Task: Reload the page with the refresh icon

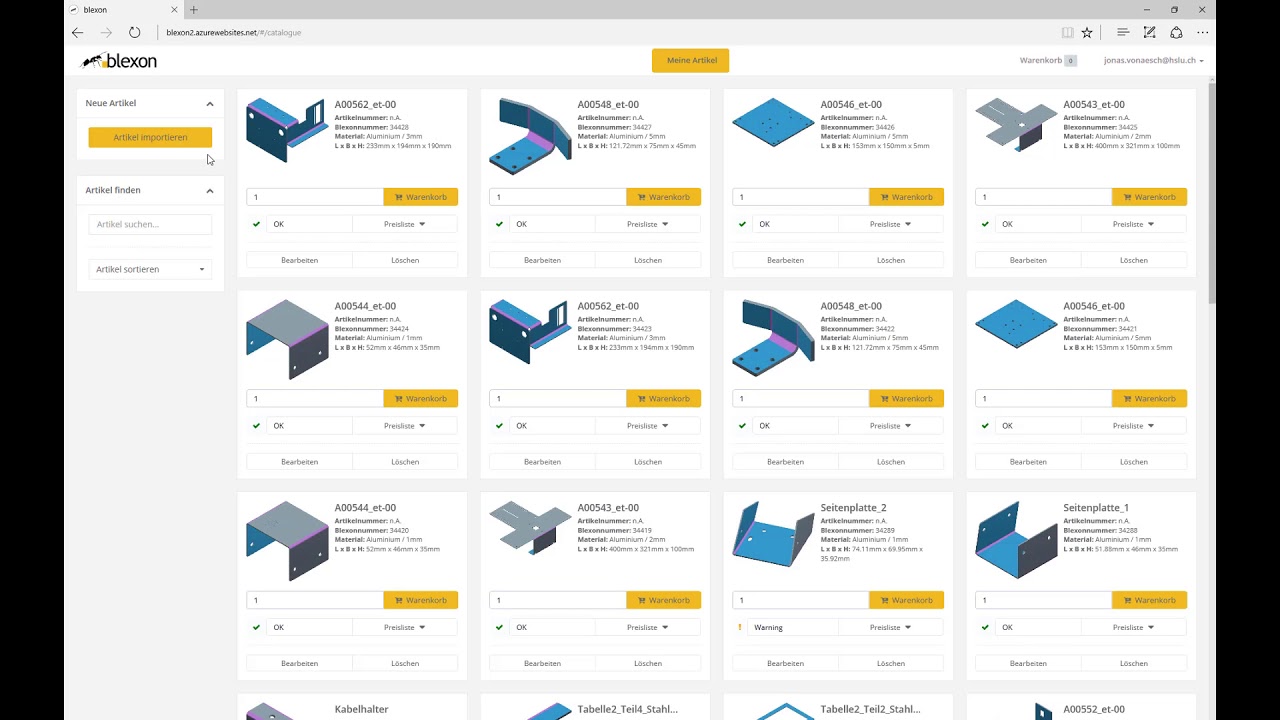Action: click(134, 32)
